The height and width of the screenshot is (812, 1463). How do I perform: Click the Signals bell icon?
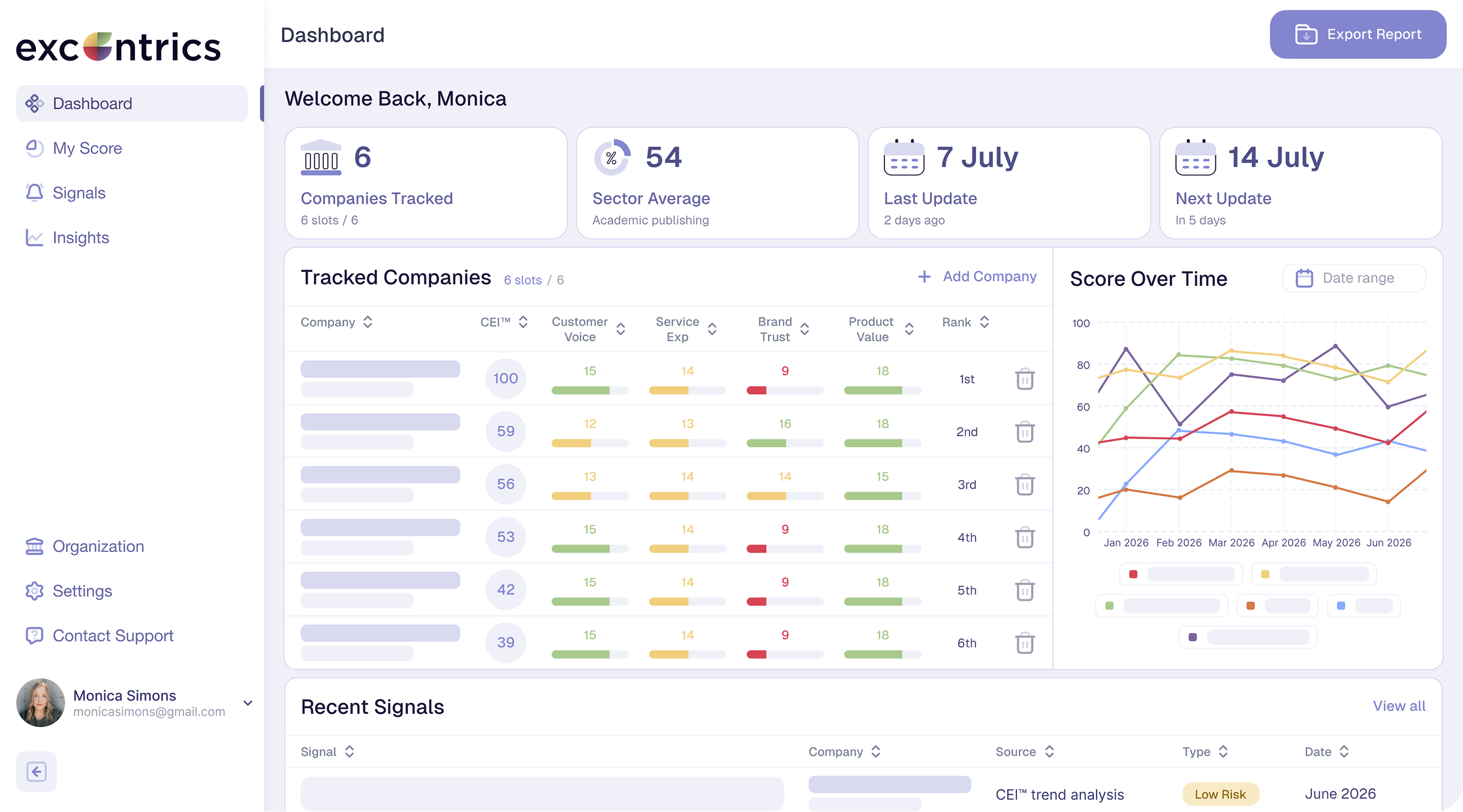(x=34, y=193)
